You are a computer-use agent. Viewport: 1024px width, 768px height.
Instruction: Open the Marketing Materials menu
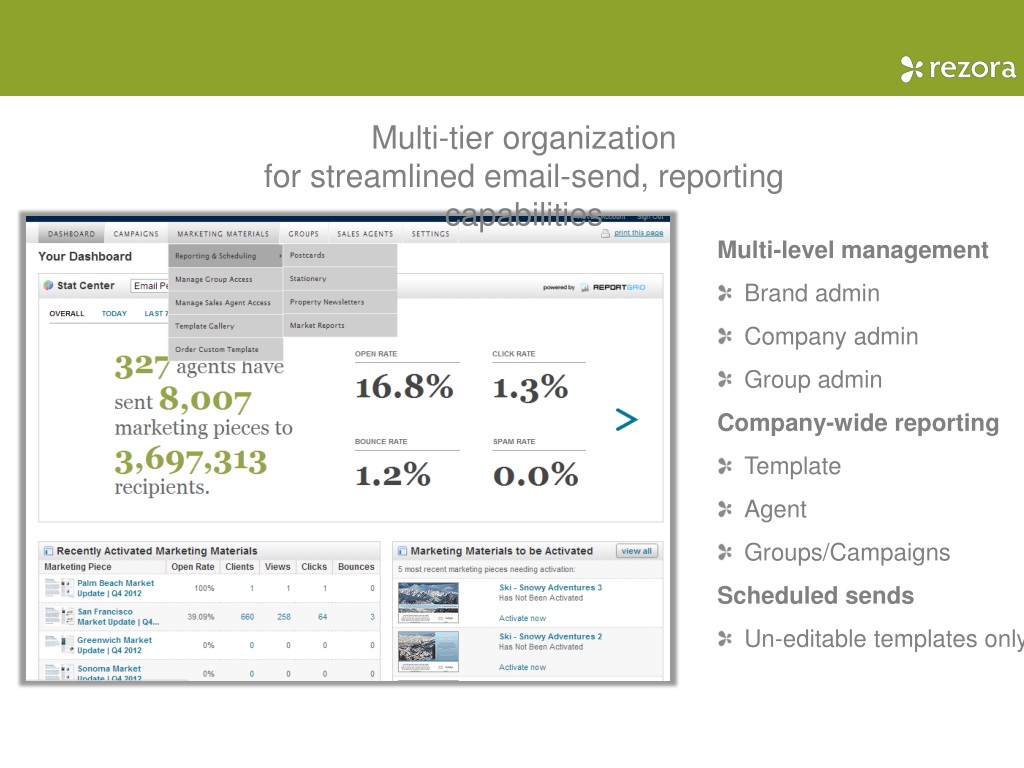(x=223, y=234)
